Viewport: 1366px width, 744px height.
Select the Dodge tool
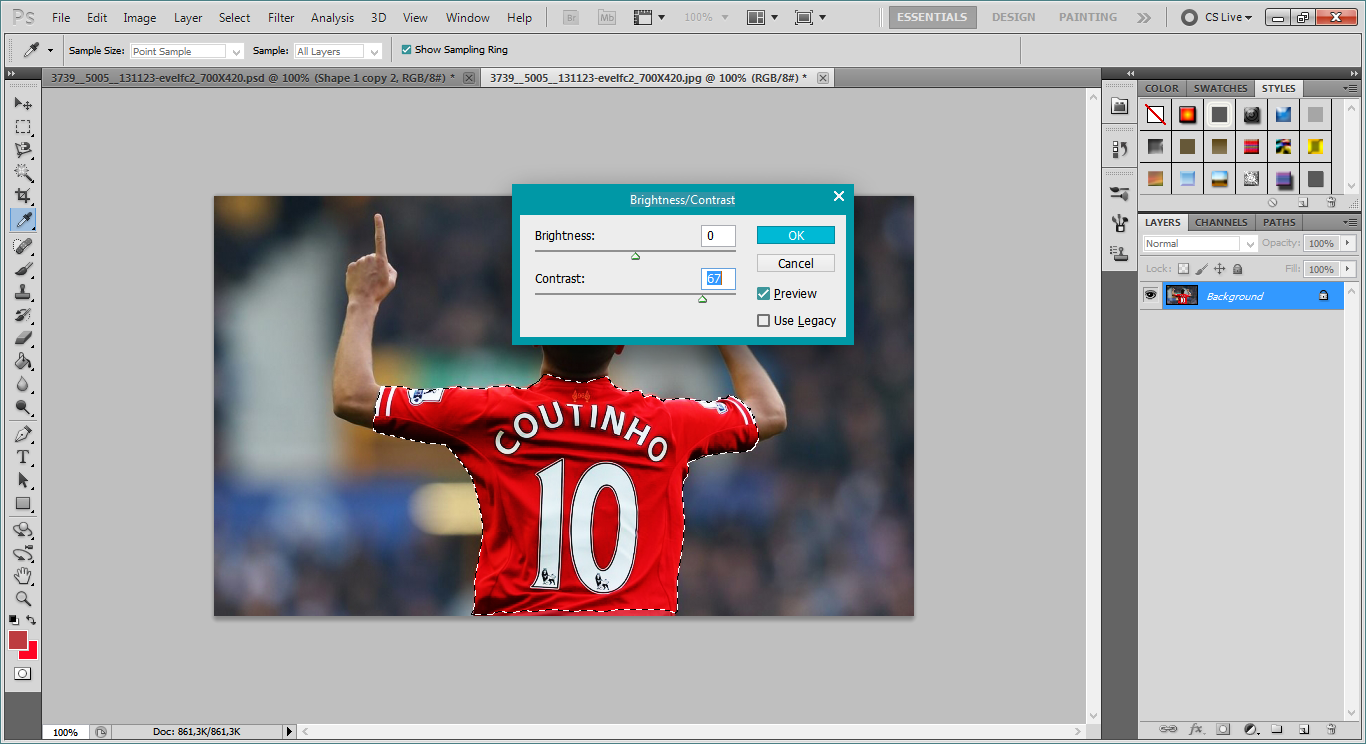(23, 407)
